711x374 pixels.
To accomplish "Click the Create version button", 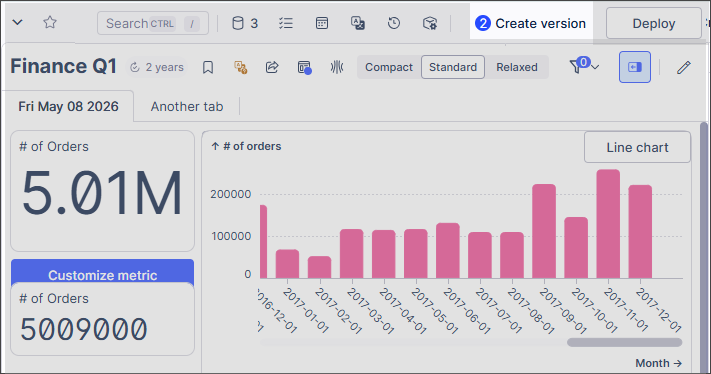I will click(531, 23).
